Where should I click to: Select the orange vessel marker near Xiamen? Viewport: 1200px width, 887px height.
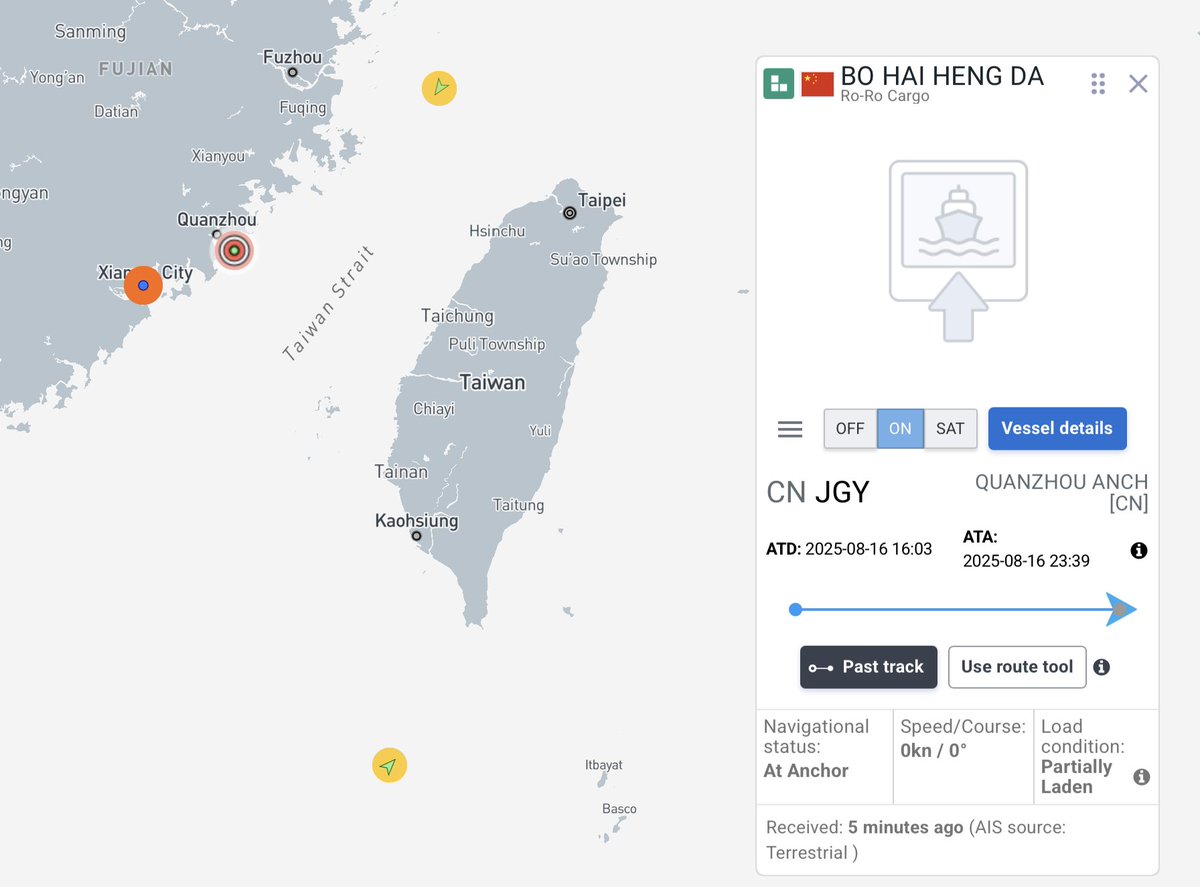(x=143, y=285)
